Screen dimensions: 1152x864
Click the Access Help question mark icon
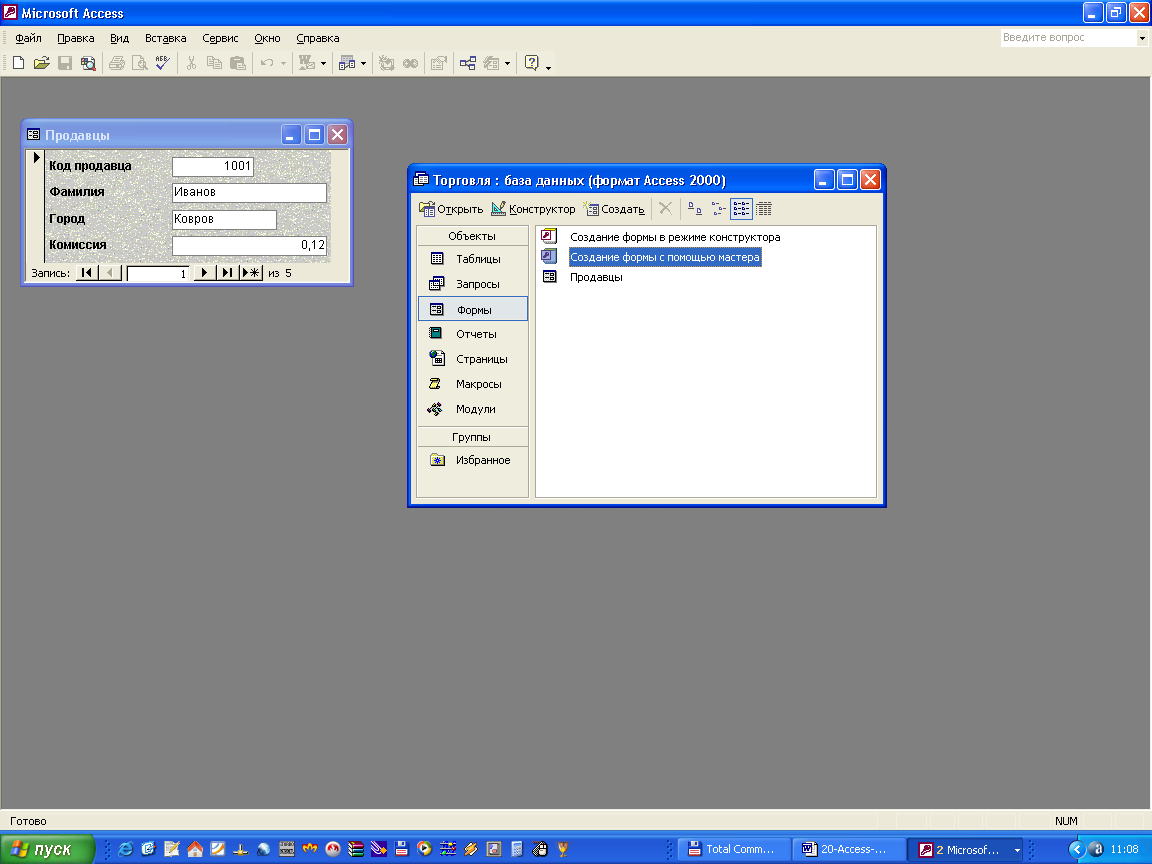tap(531, 63)
